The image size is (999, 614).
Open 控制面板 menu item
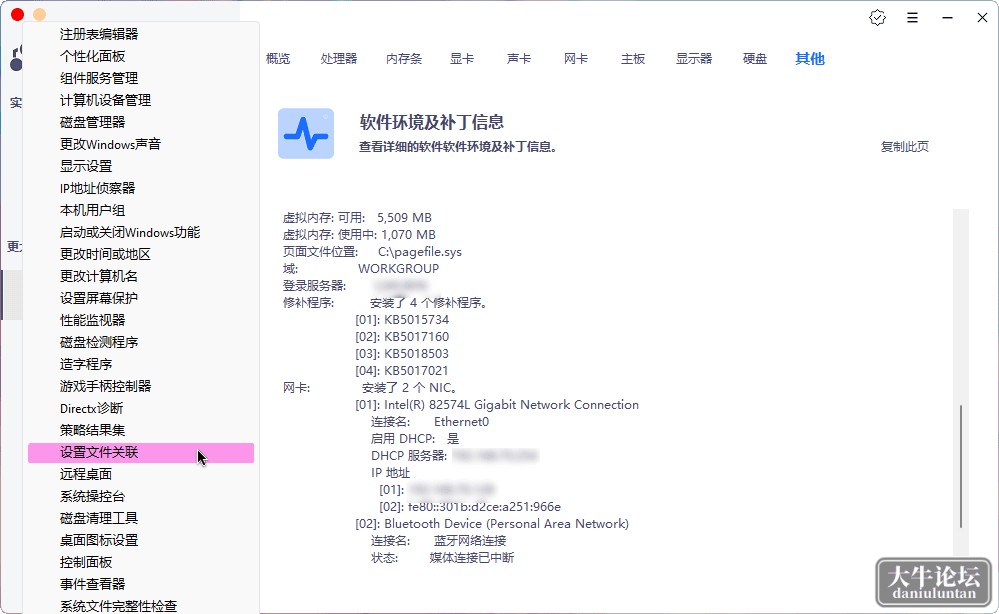click(141, 562)
